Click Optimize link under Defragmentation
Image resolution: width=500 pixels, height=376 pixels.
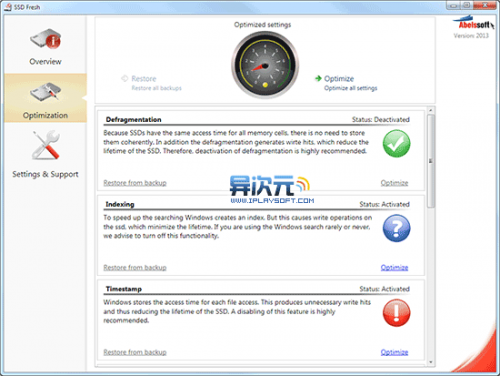pos(394,183)
